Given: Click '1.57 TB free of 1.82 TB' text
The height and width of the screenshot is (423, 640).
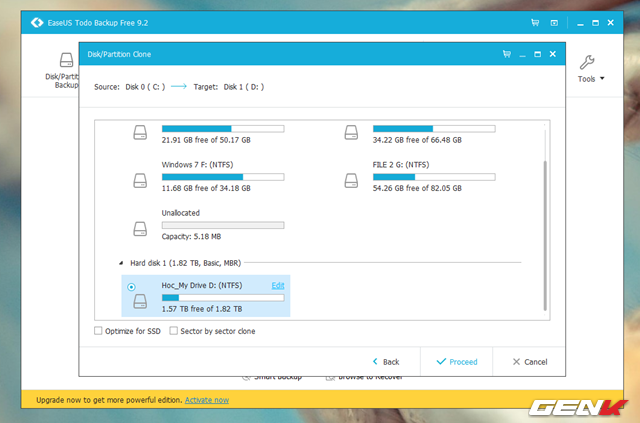Looking at the screenshot, I should pos(202,309).
